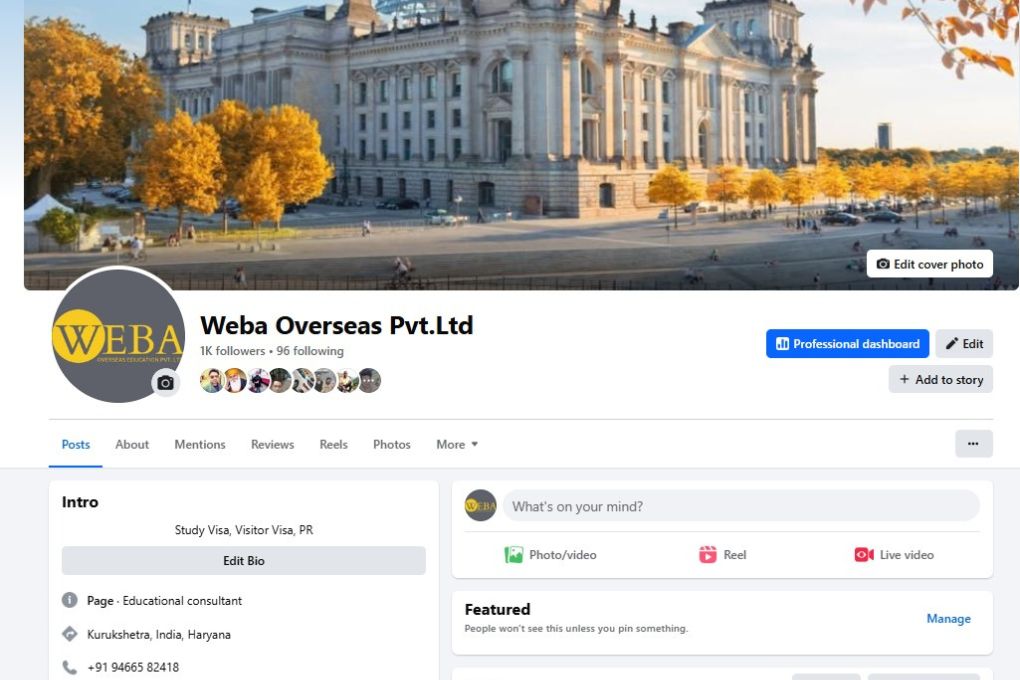The width and height of the screenshot is (1020, 680).
Task: Click the camera icon on the profile picture
Action: tap(165, 383)
